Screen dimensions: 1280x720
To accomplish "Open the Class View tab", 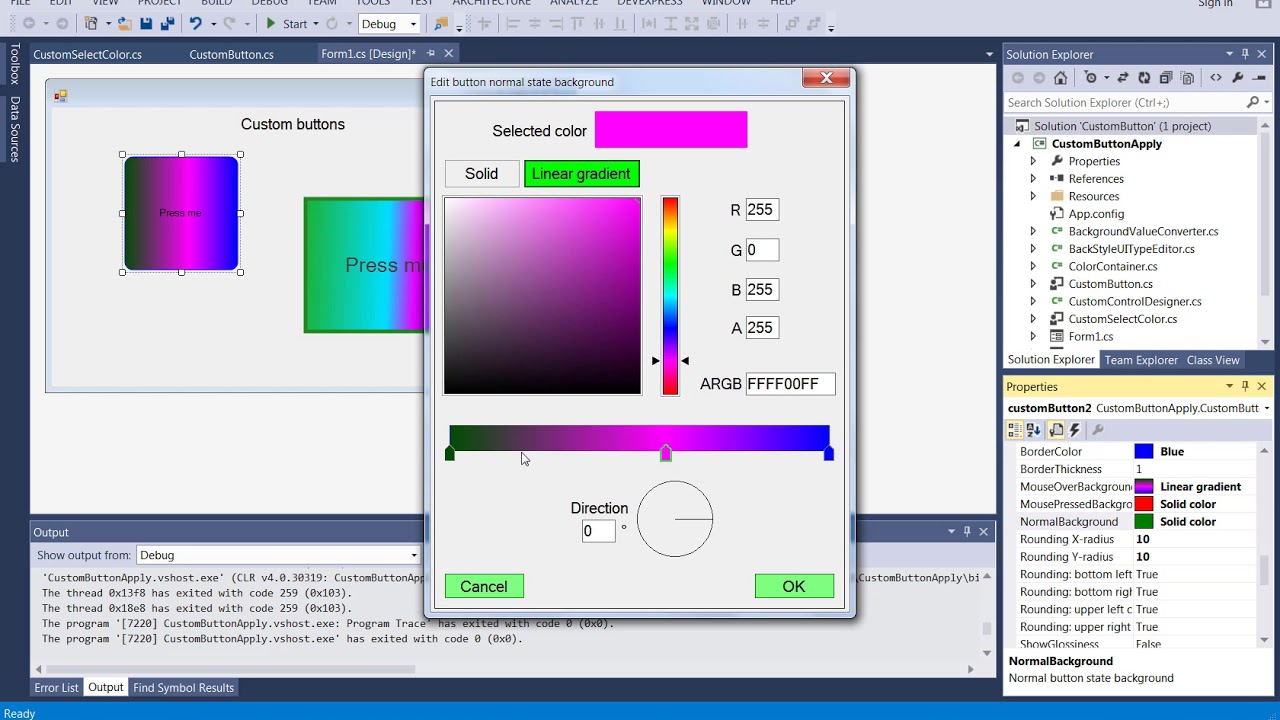I will [1213, 360].
